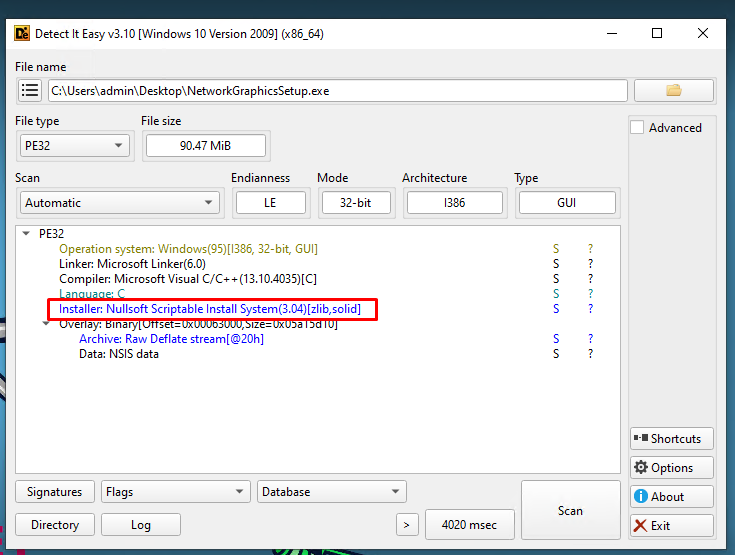Image resolution: width=735 pixels, height=555 pixels.
Task: Select the Installer: Nullsoft Scriptable Install System row
Action: coord(210,309)
